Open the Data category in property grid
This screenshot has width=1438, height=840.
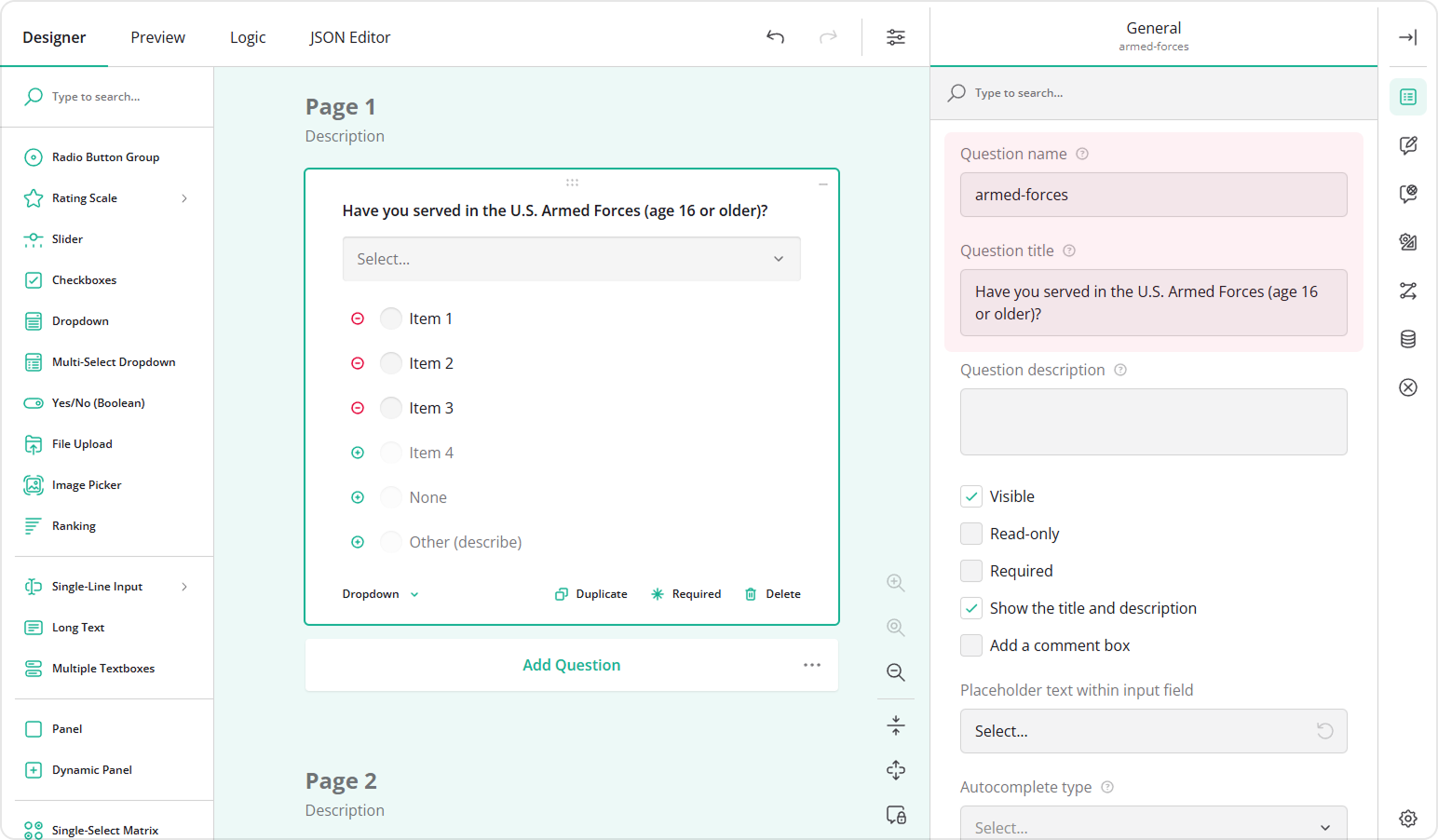pyautogui.click(x=1407, y=339)
